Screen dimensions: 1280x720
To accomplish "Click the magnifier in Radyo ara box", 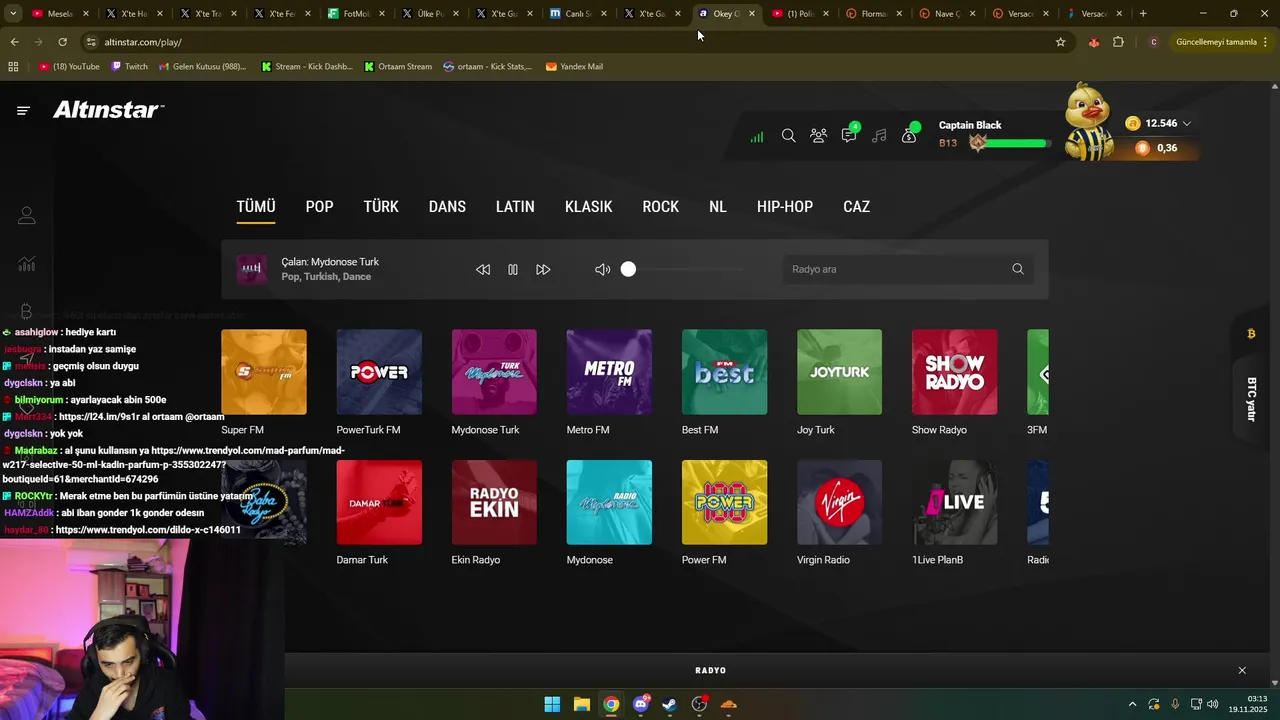I will click(1018, 269).
